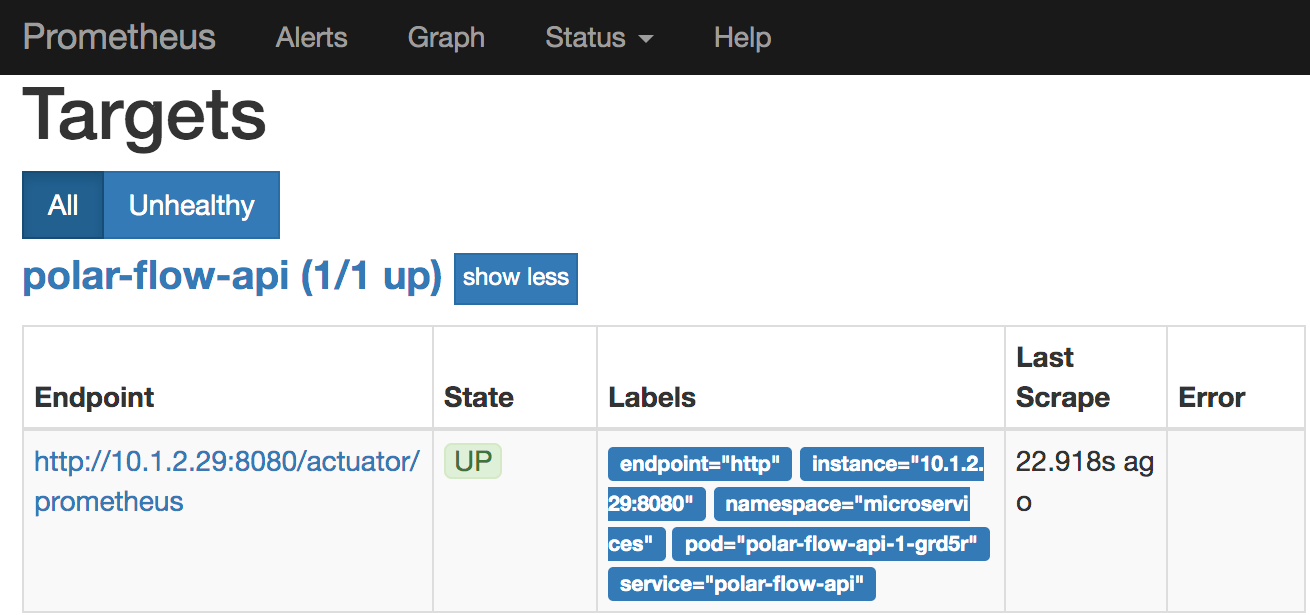This screenshot has width=1310, height=615.
Task: Open the Help page
Action: tap(742, 38)
